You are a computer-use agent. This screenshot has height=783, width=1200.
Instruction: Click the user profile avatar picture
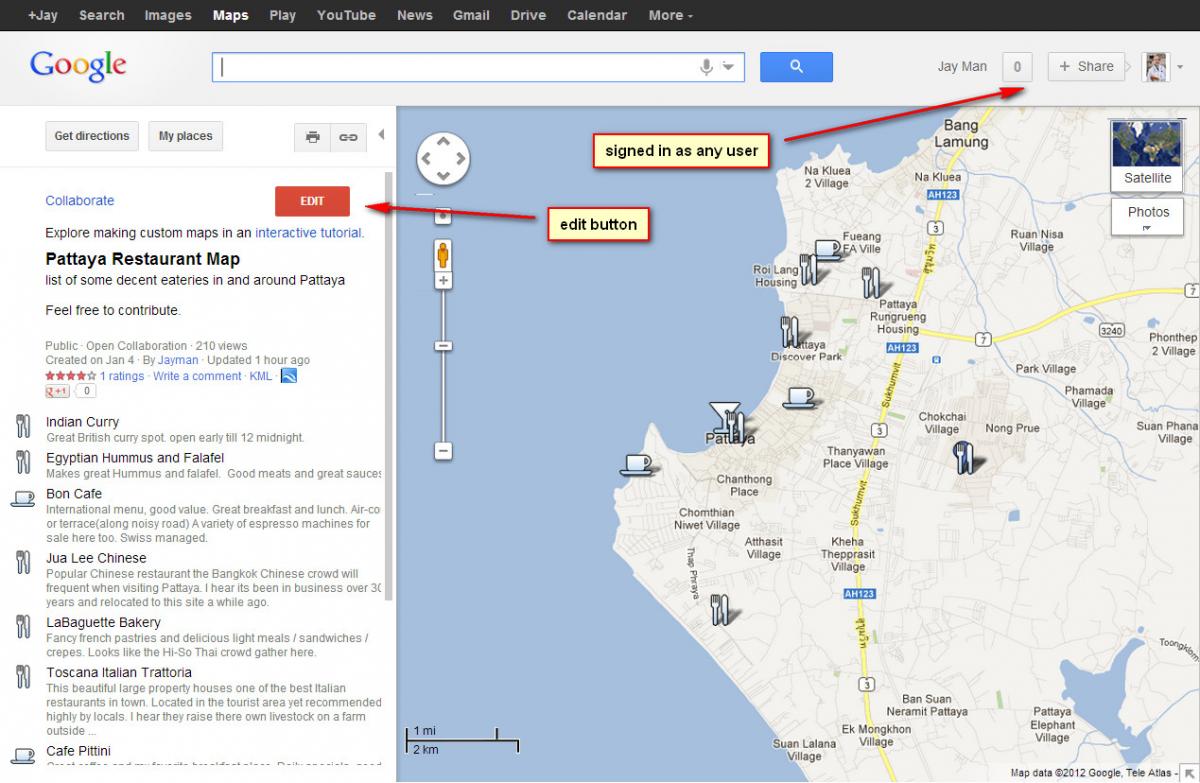1155,67
